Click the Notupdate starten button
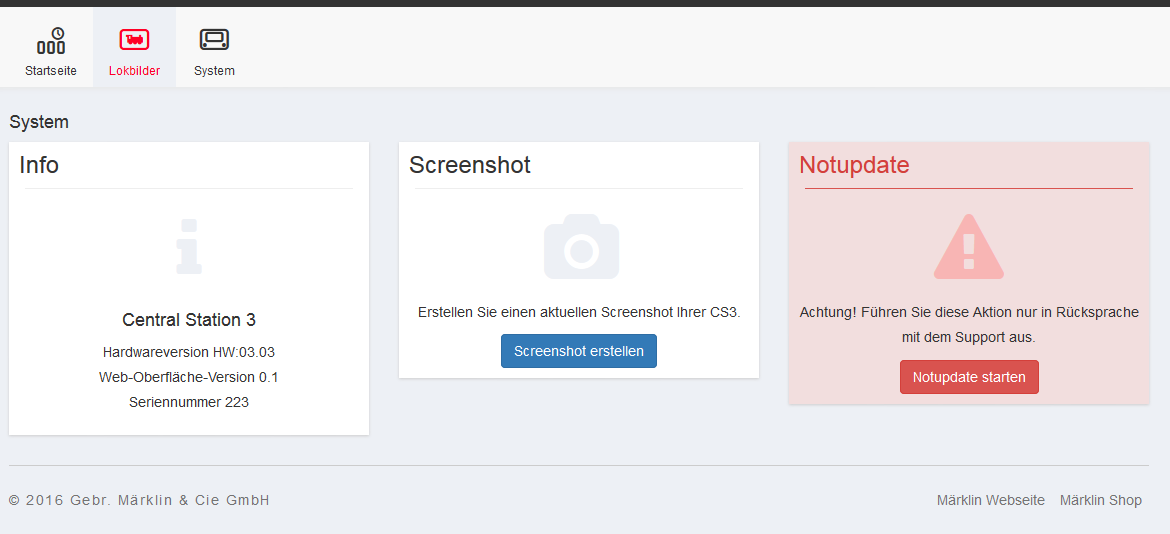 coord(969,377)
